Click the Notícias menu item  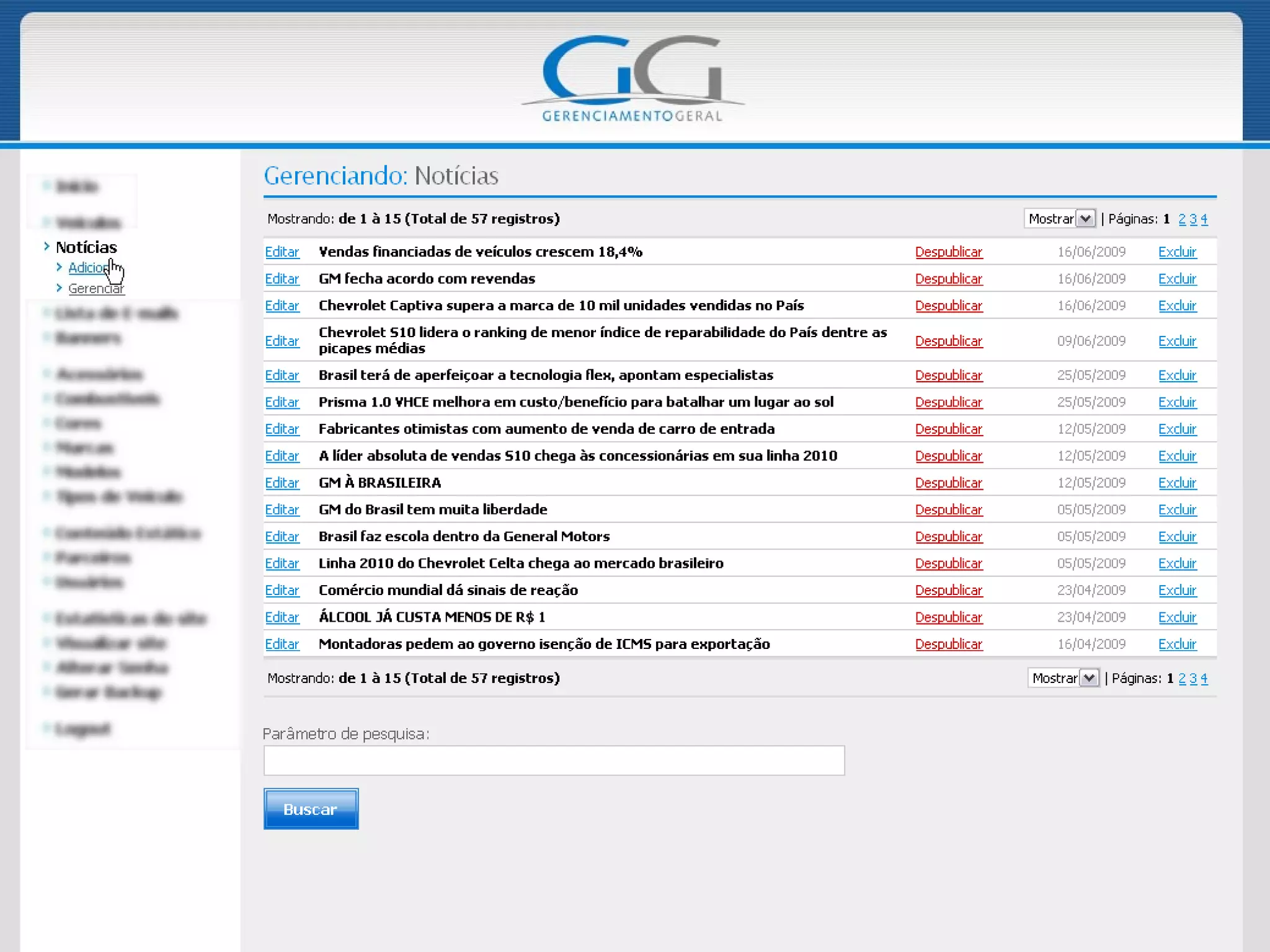86,247
